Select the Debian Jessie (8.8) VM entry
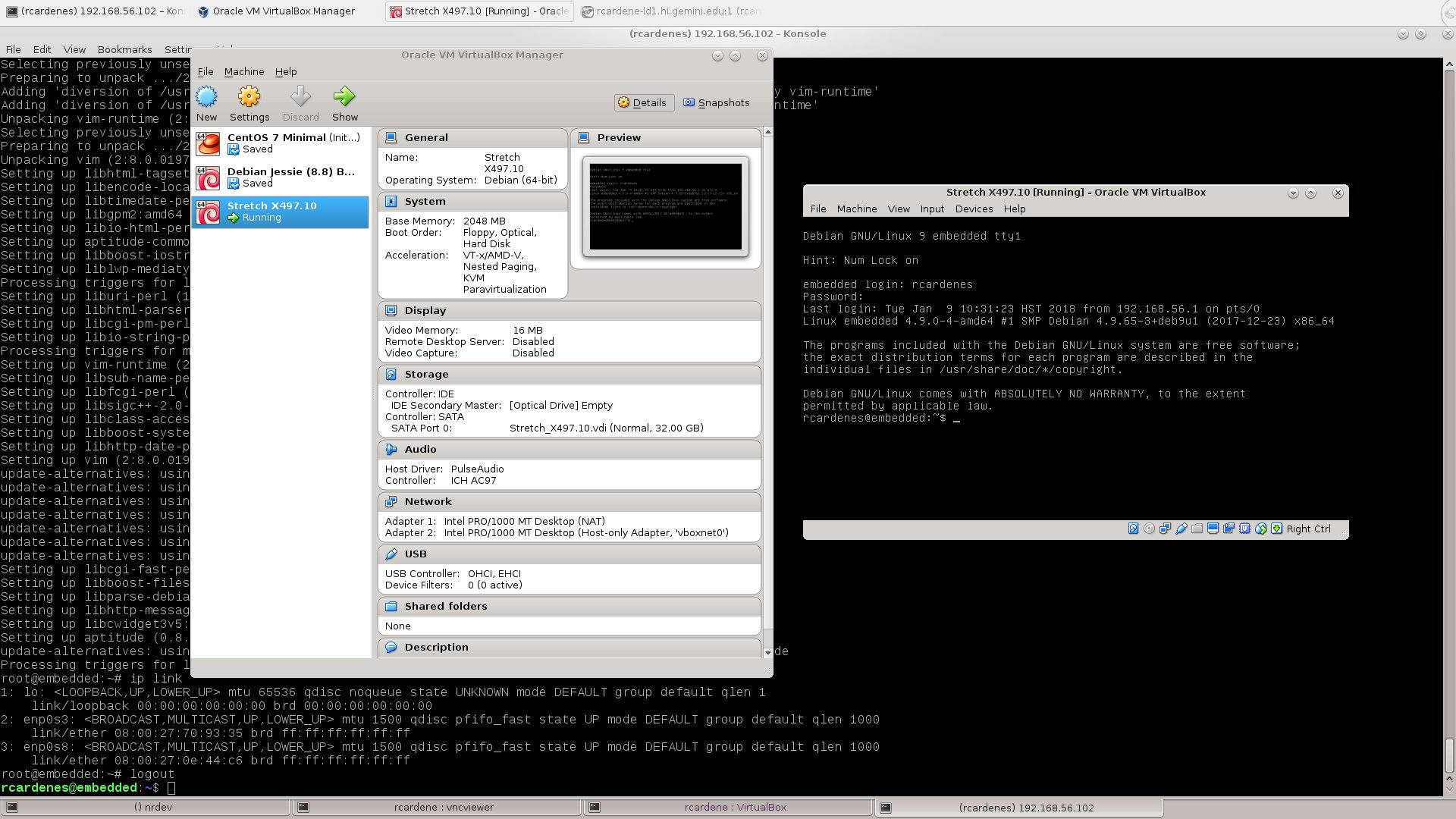Viewport: 1456px width, 819px height. [280, 177]
